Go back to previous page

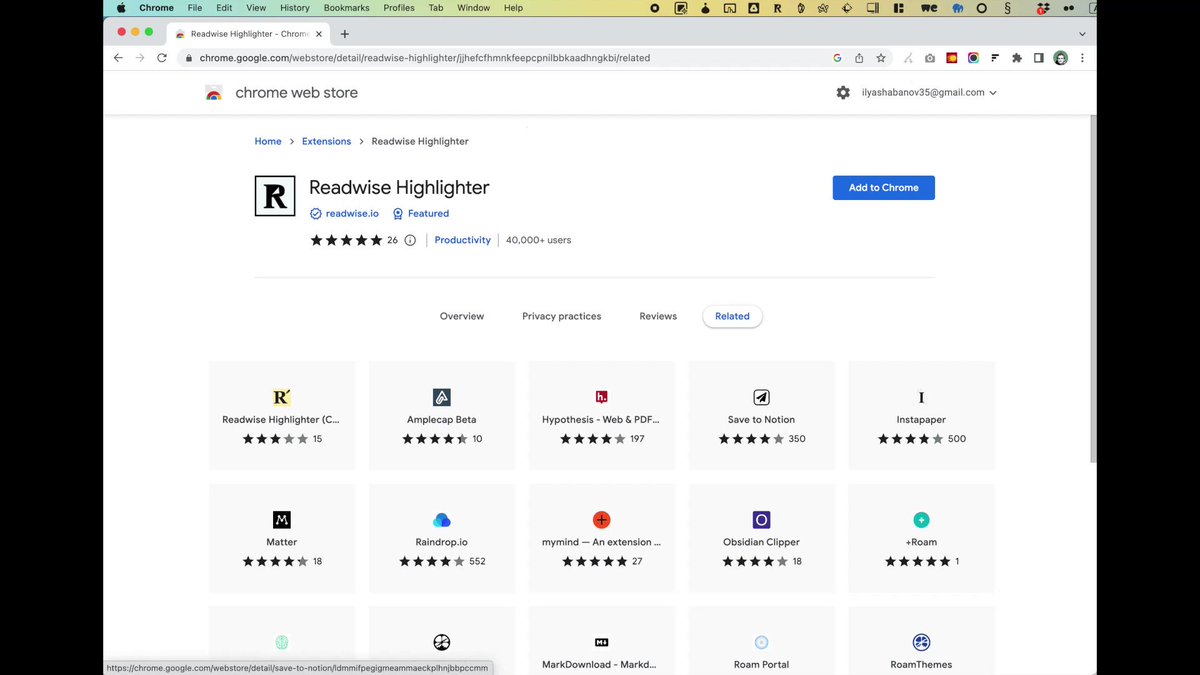coord(118,58)
